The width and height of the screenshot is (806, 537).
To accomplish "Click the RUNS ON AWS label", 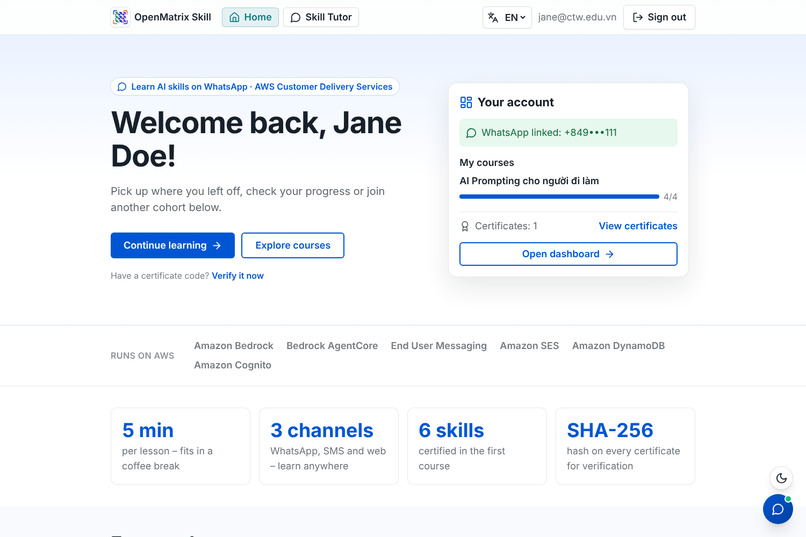I will pyautogui.click(x=142, y=356).
